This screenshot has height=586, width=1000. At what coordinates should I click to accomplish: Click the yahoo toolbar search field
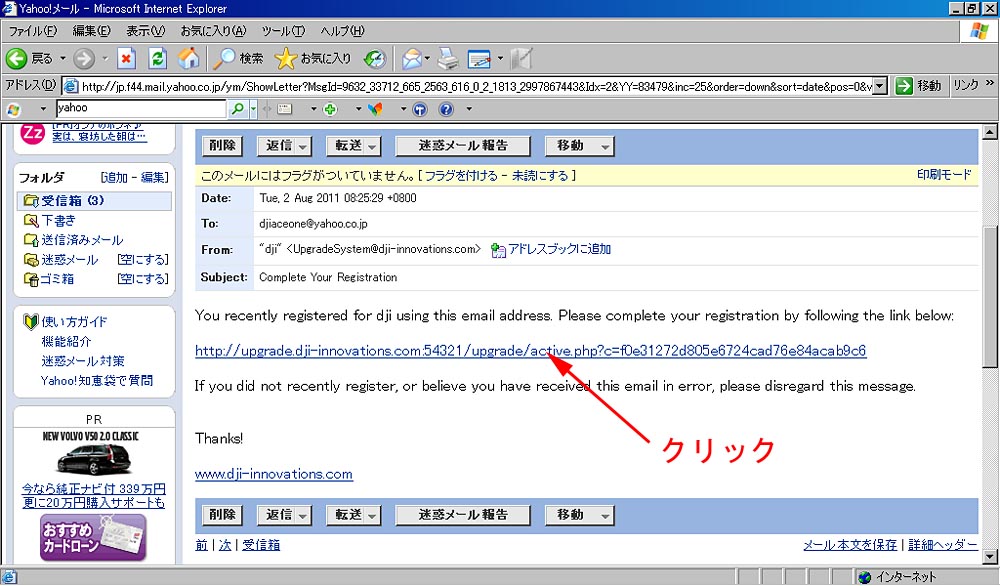pos(140,108)
